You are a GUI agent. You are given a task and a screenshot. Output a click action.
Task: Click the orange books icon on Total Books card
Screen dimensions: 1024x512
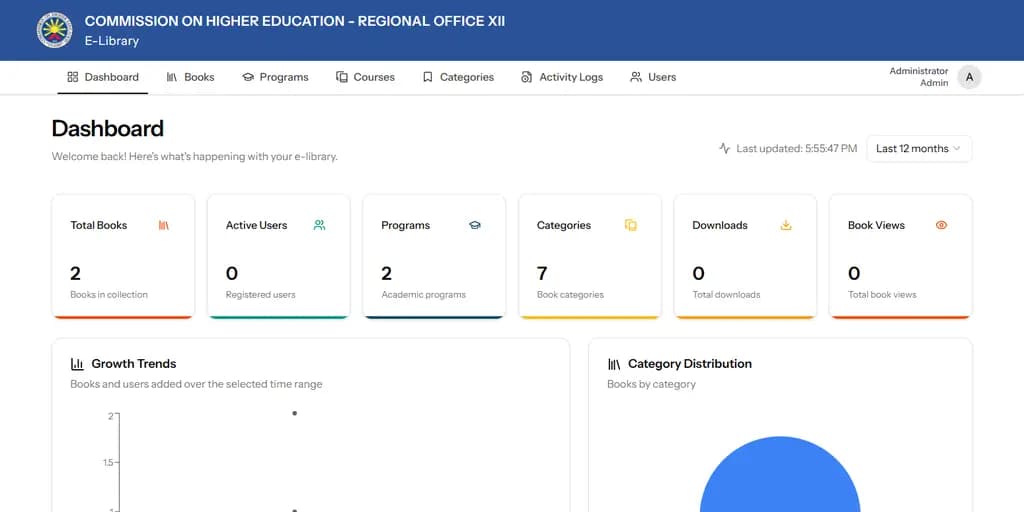pos(163,225)
